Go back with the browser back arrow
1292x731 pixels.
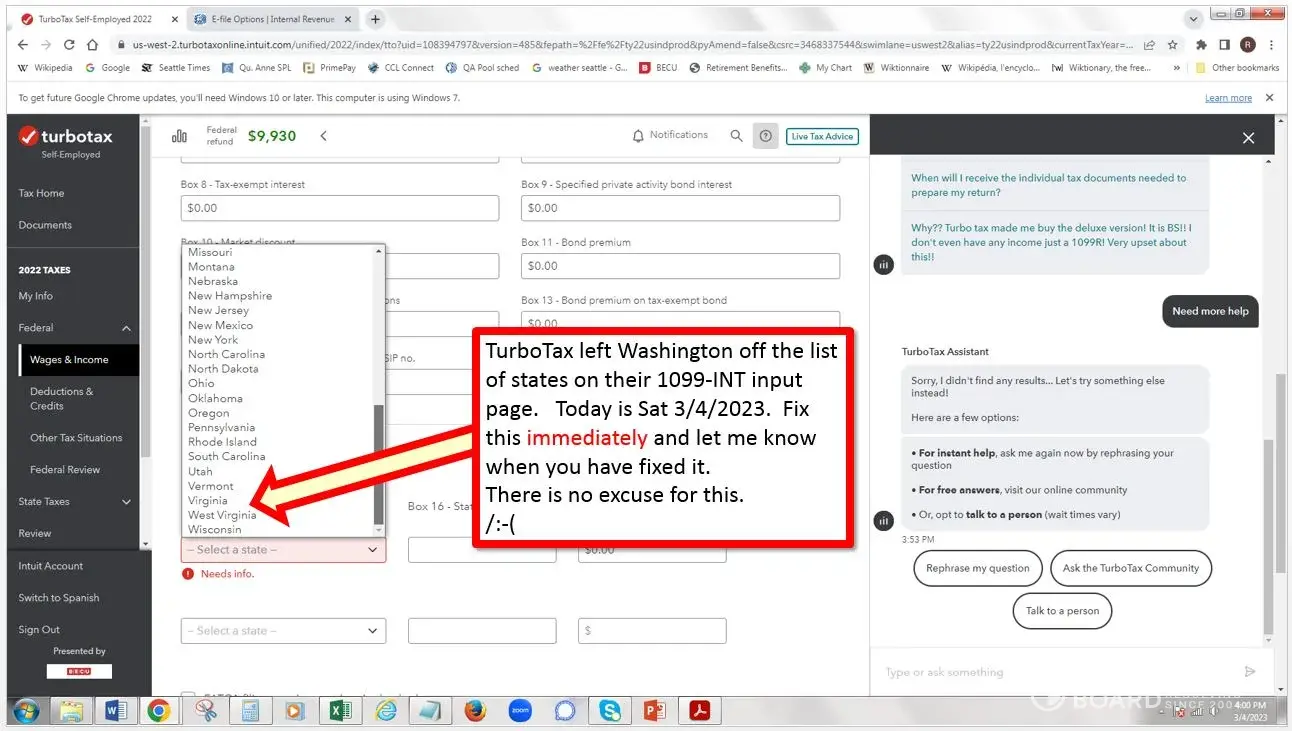click(x=24, y=45)
